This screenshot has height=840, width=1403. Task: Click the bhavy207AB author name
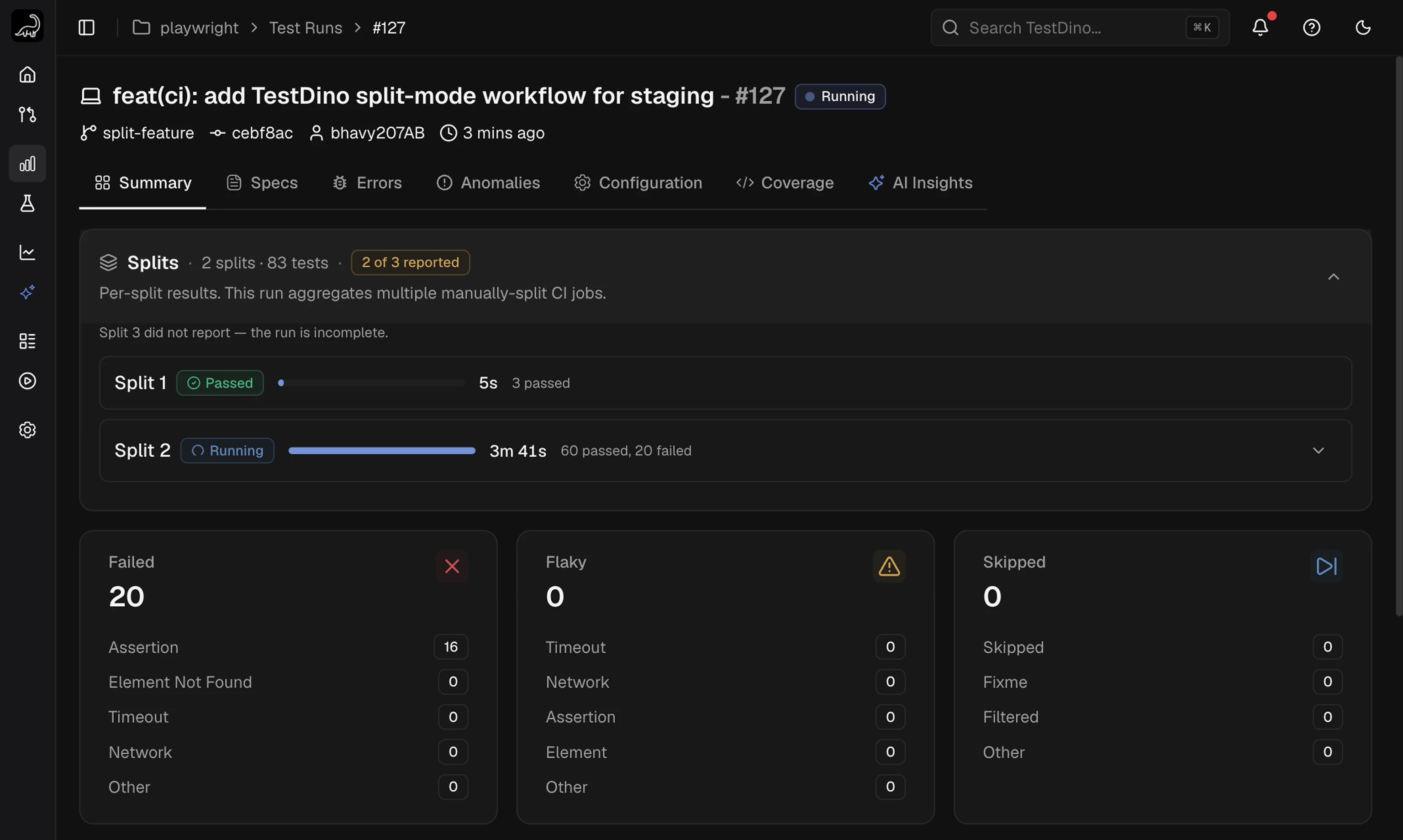(x=378, y=133)
